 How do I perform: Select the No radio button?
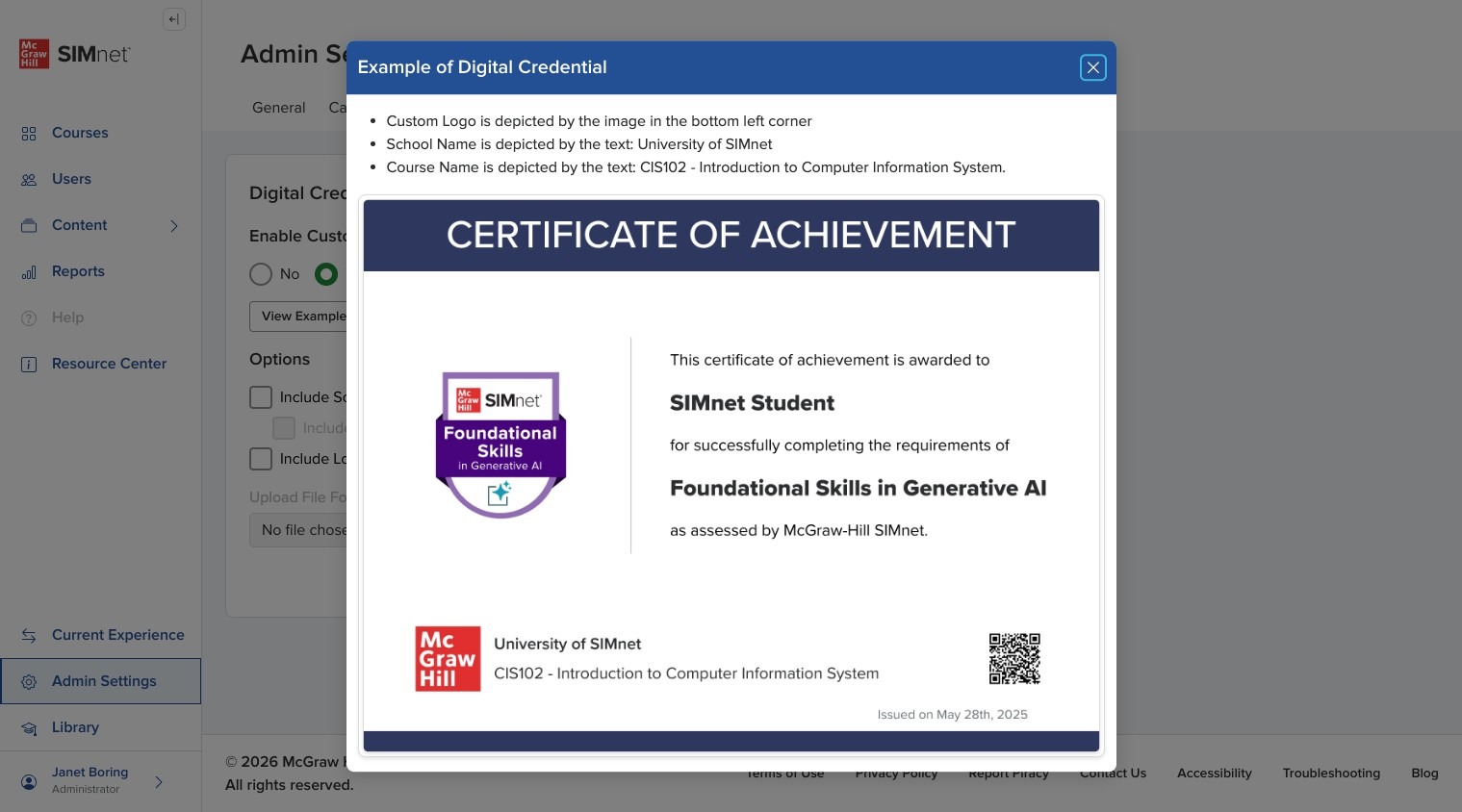coord(261,274)
